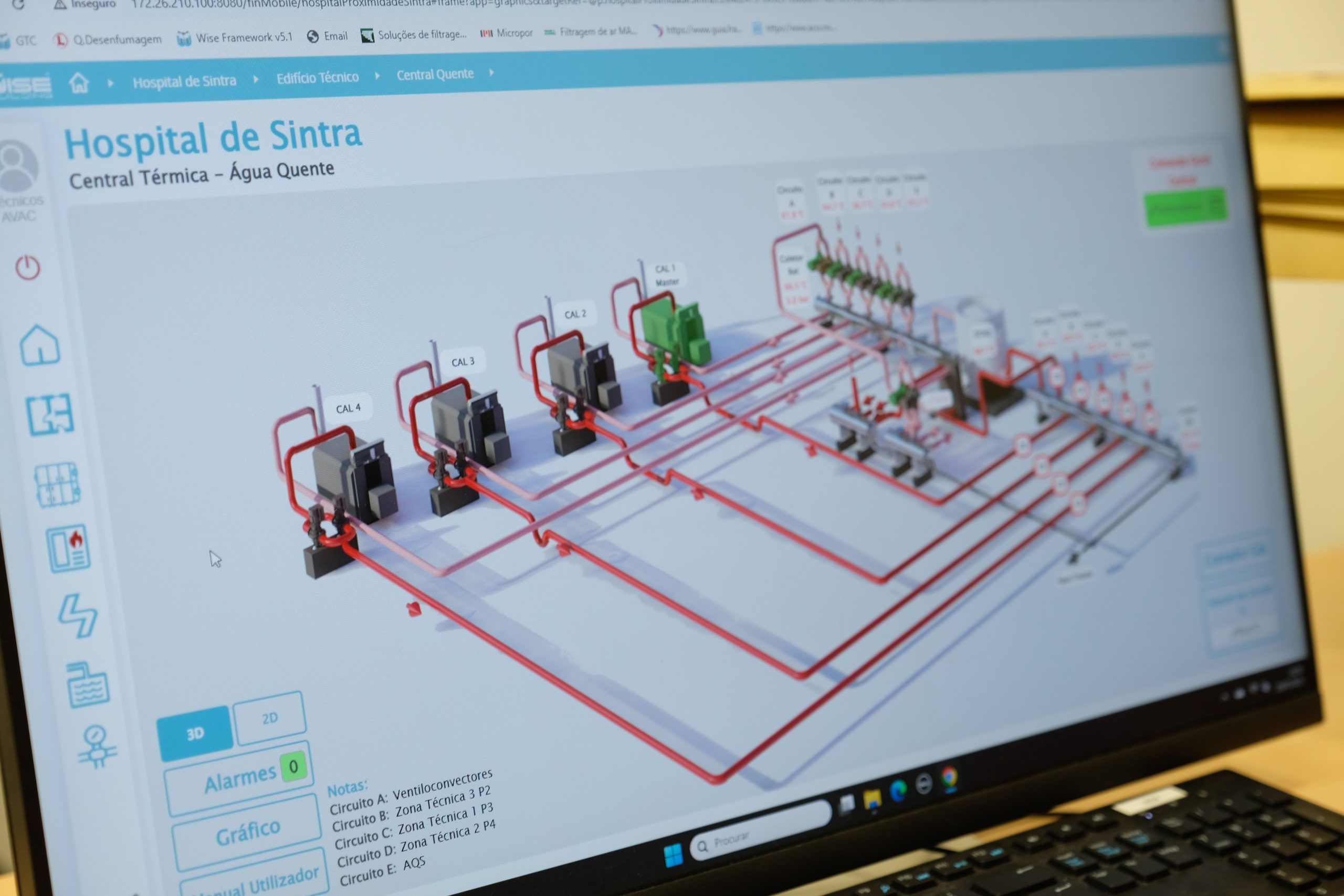Switch to the 2D view

(x=270, y=718)
